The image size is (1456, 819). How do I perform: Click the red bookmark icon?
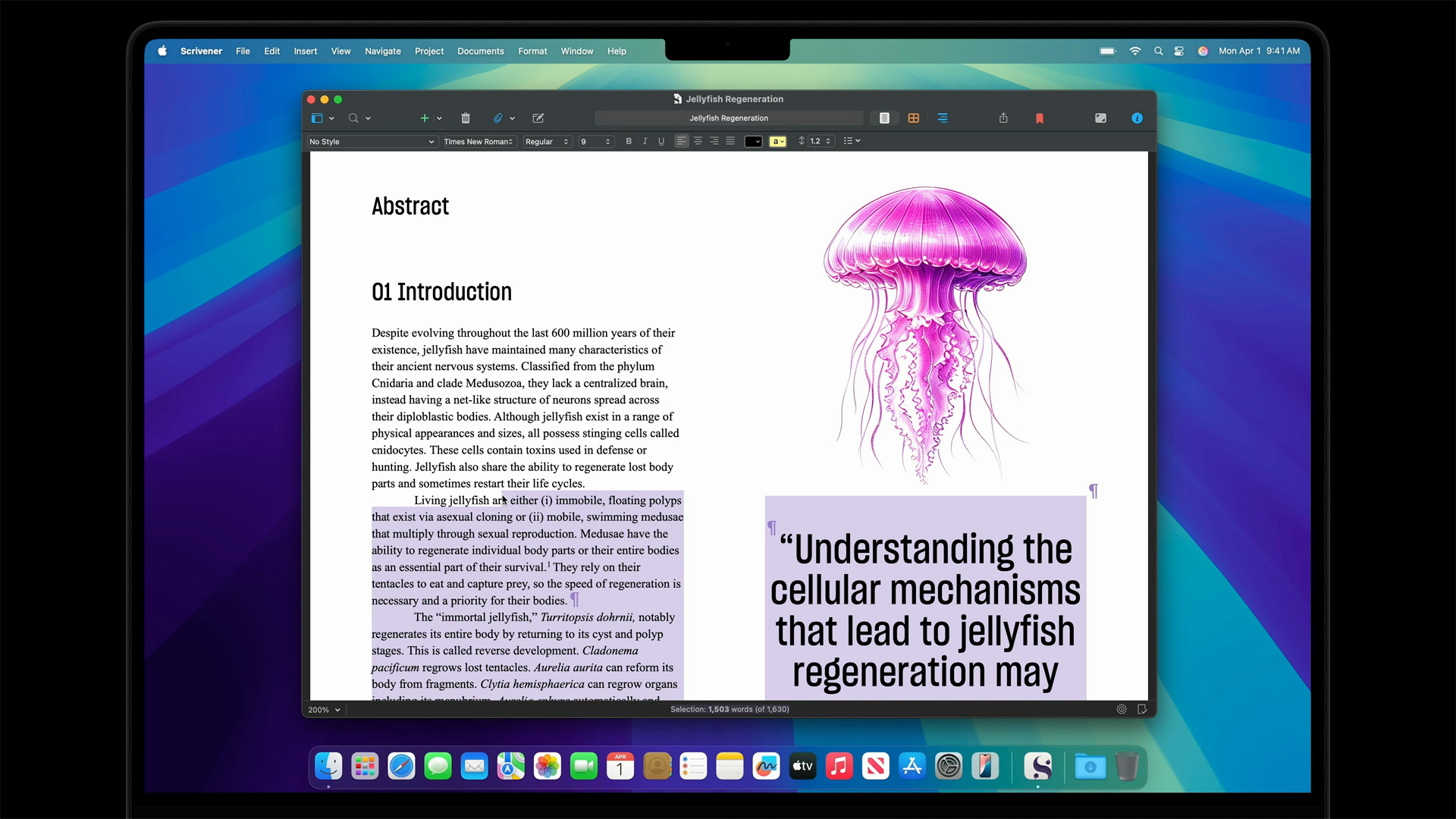point(1040,118)
